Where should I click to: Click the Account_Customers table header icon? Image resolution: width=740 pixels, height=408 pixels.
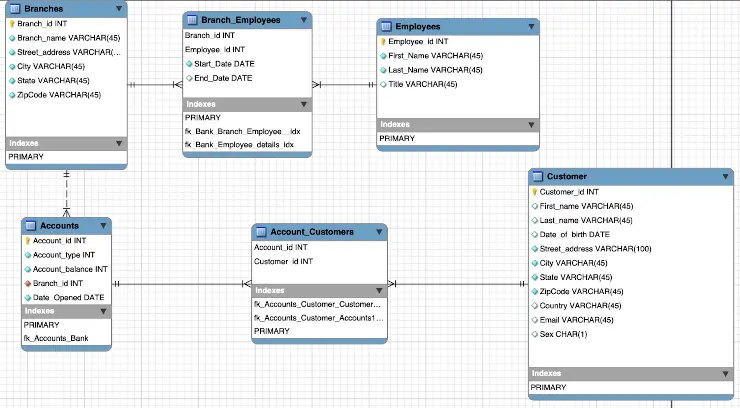pos(261,232)
